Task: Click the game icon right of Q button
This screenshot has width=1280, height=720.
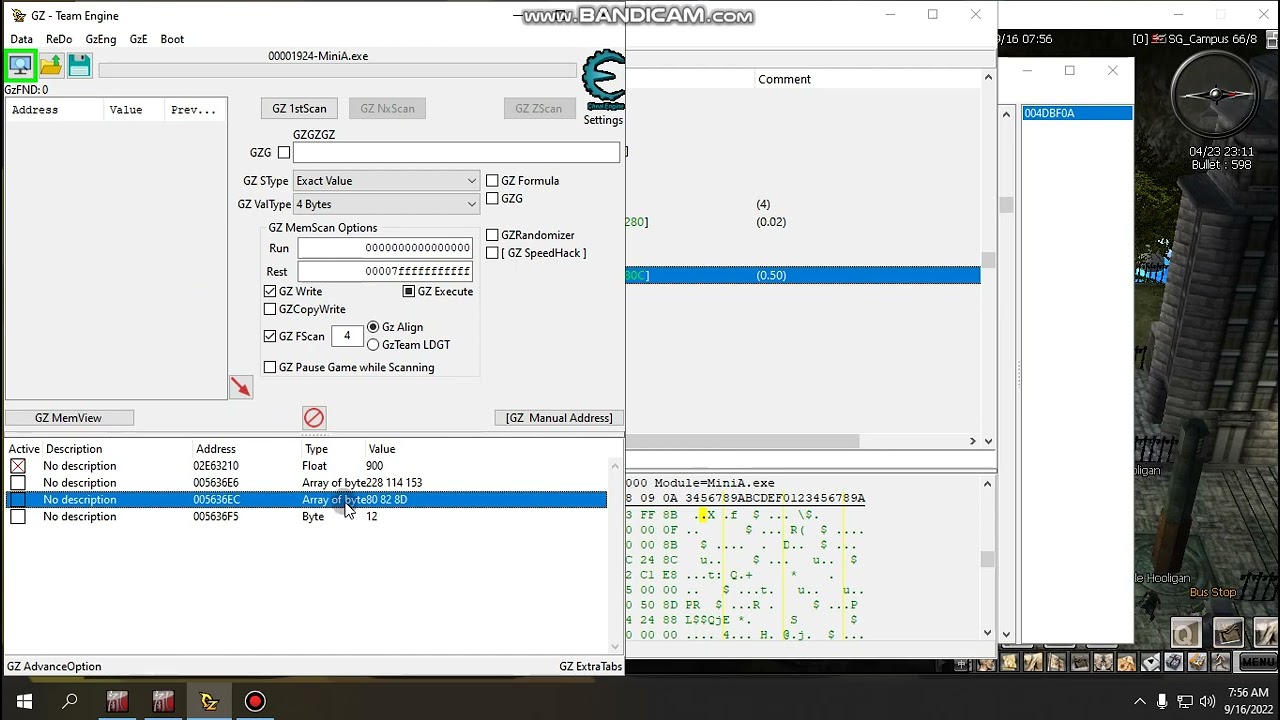Action: pos(1228,633)
